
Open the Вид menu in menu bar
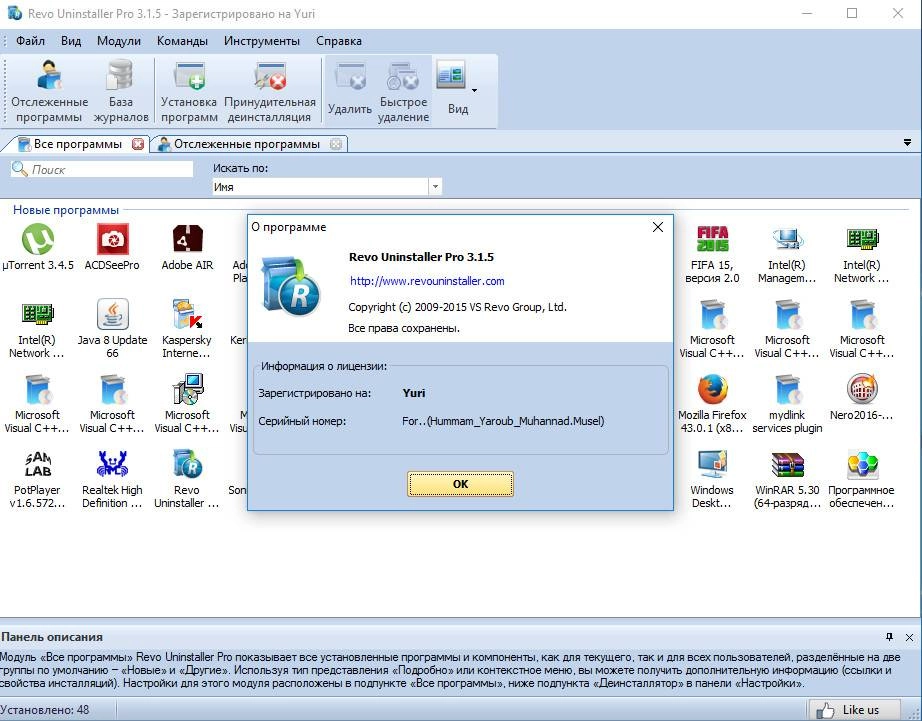pyautogui.click(x=71, y=41)
